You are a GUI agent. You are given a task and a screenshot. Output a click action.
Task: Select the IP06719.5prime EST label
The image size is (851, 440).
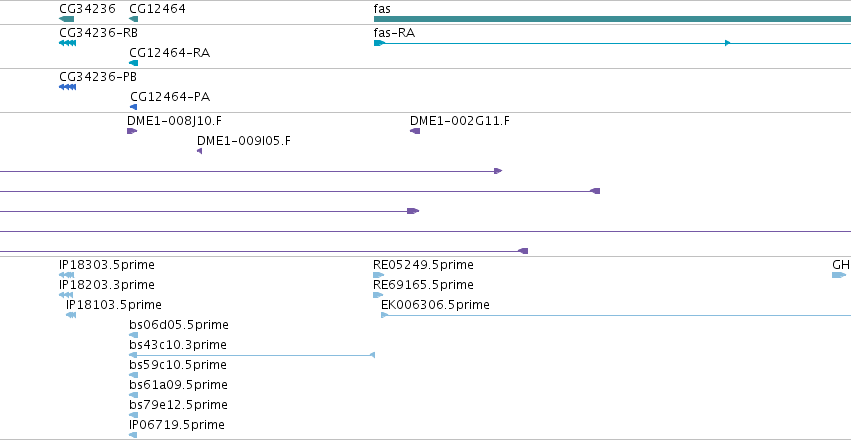[x=177, y=425]
